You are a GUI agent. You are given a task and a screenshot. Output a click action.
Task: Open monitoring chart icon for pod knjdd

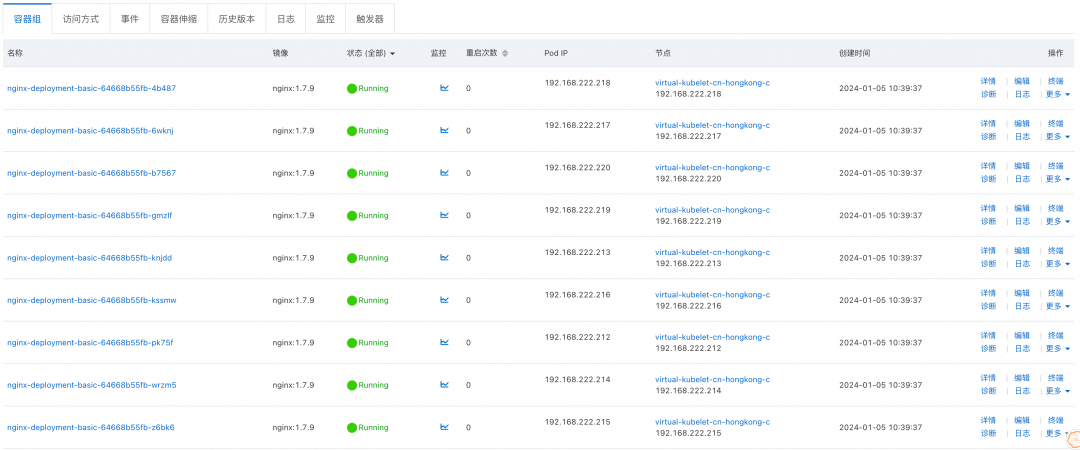click(444, 257)
